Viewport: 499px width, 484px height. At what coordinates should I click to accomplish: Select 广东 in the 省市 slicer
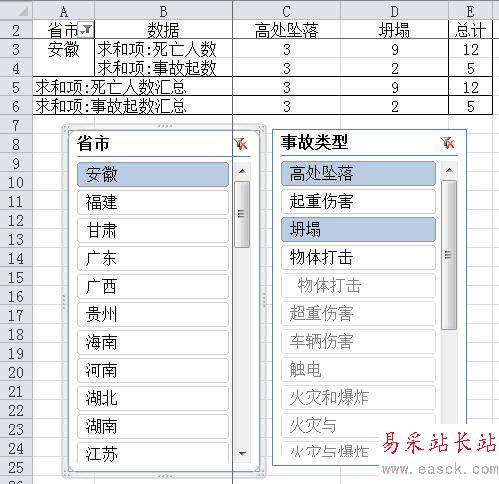click(x=153, y=258)
